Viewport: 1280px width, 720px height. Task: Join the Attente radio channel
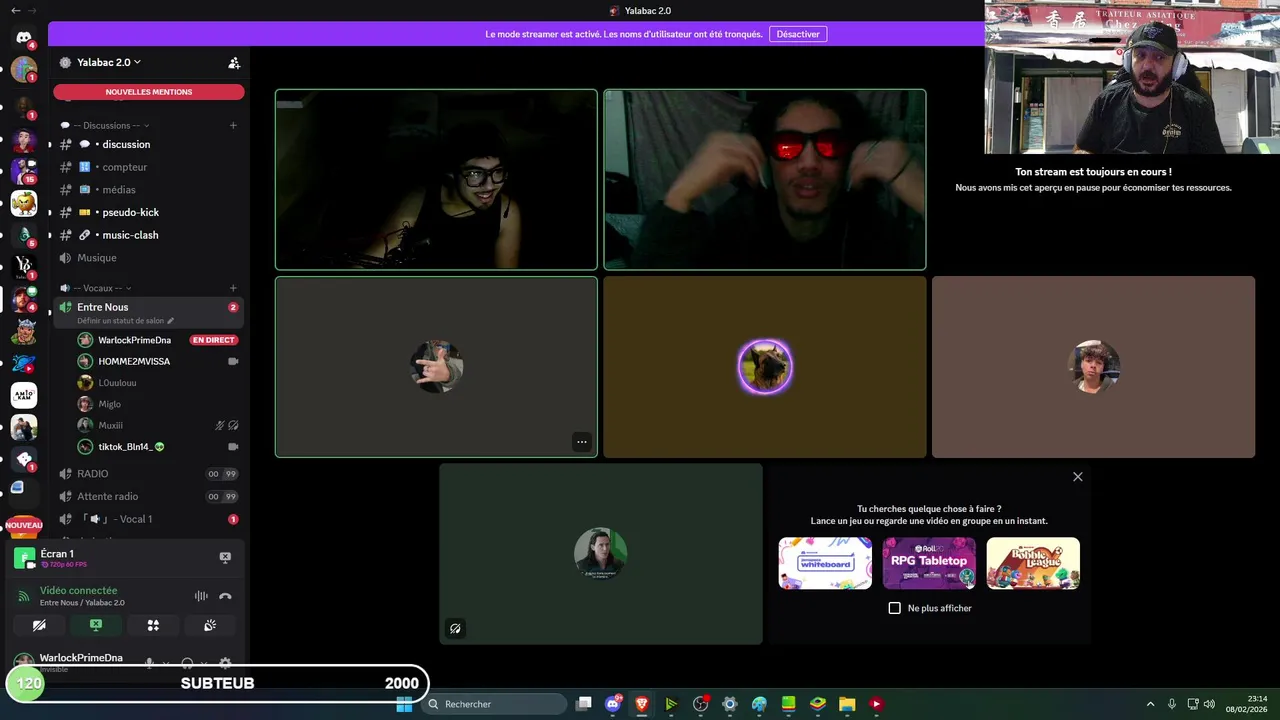pos(149,496)
